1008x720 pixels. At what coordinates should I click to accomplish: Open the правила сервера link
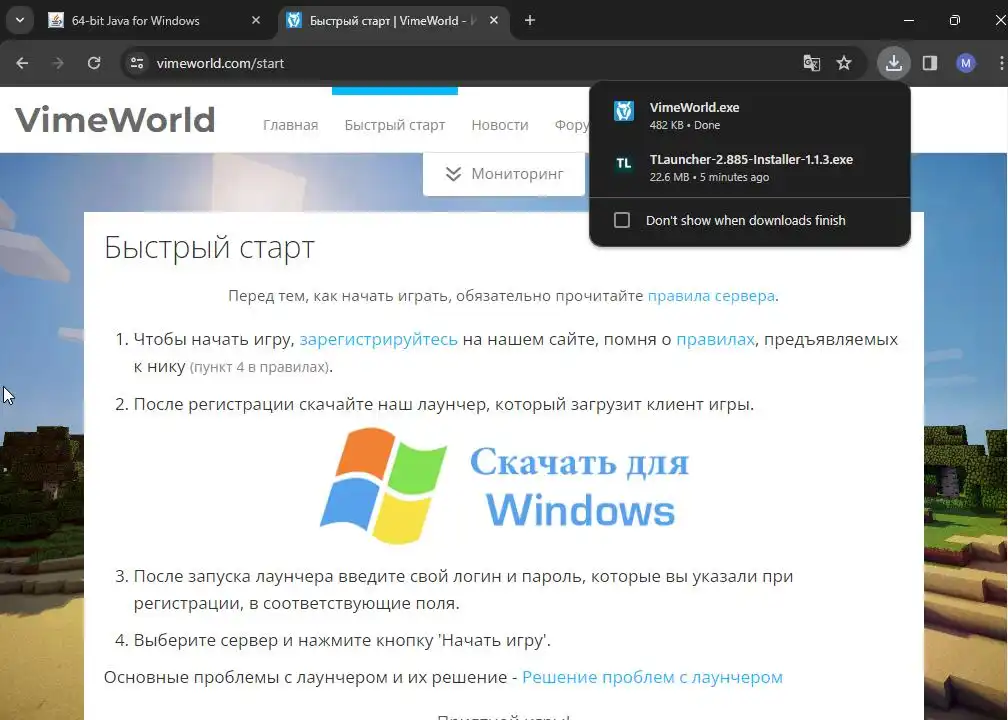711,296
